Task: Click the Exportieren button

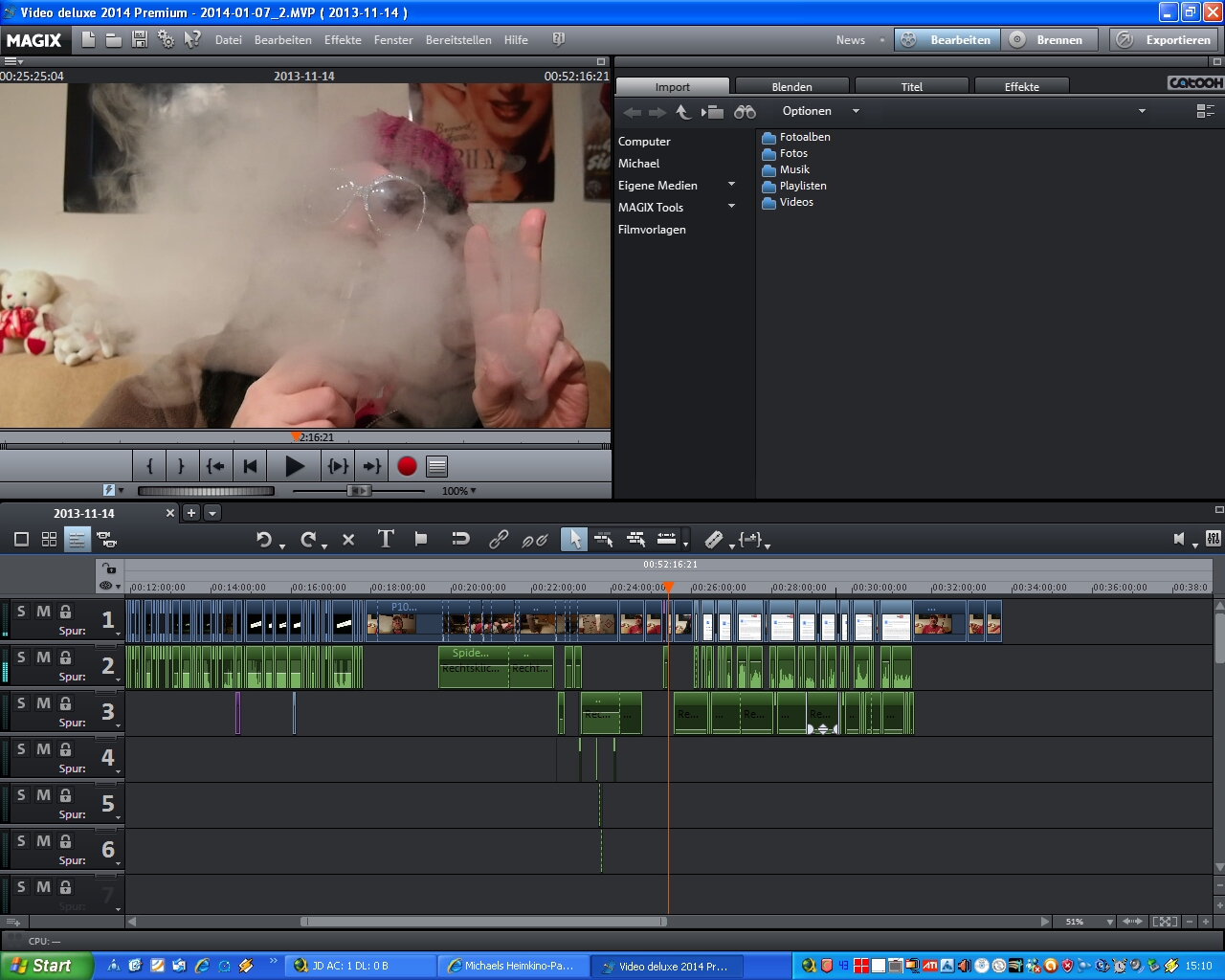Action: 1166,39
